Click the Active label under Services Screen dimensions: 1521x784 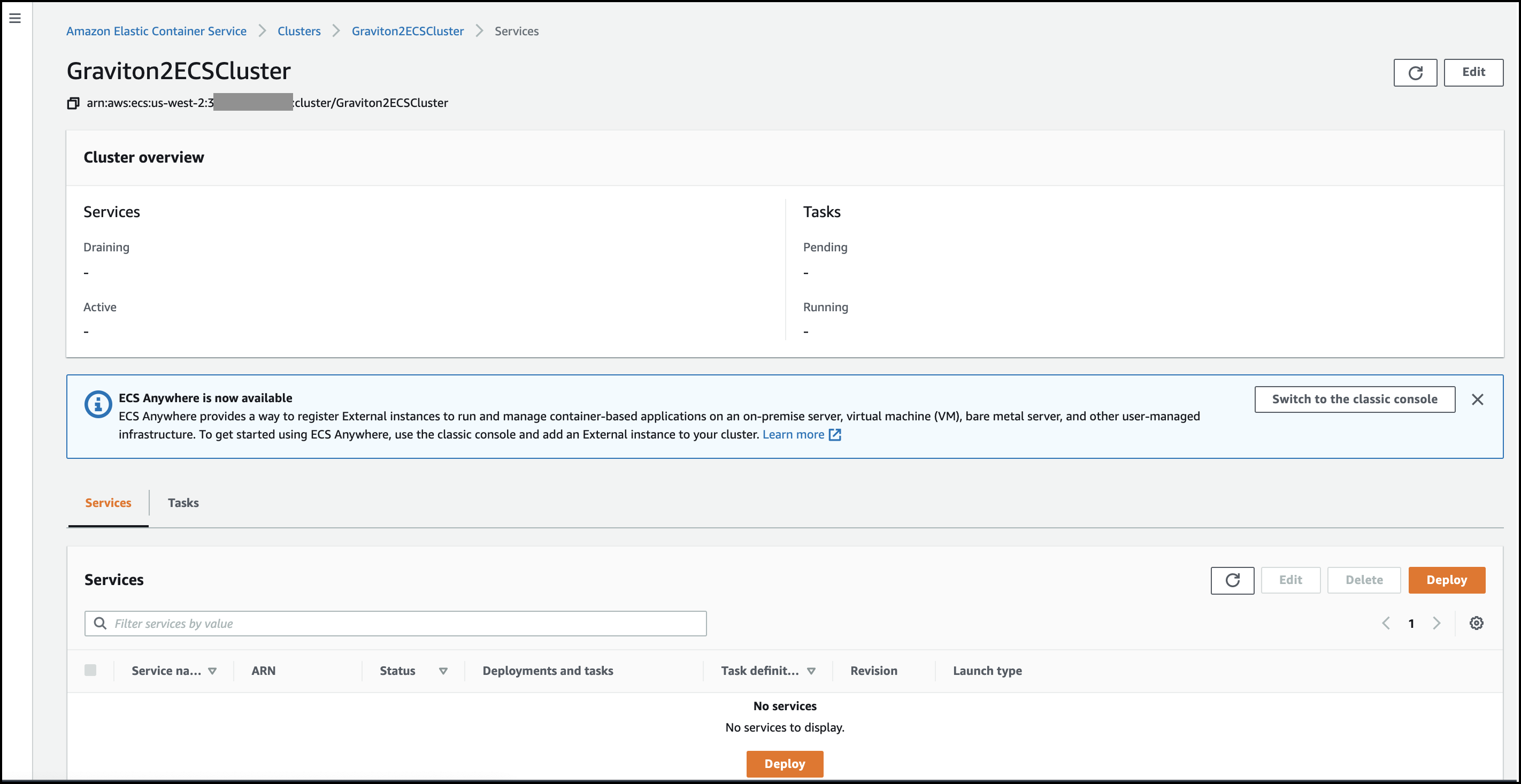pos(100,307)
